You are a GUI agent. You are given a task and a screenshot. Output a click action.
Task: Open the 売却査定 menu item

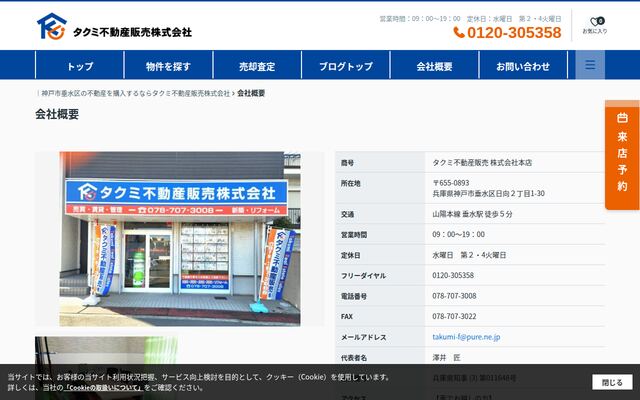click(257, 66)
